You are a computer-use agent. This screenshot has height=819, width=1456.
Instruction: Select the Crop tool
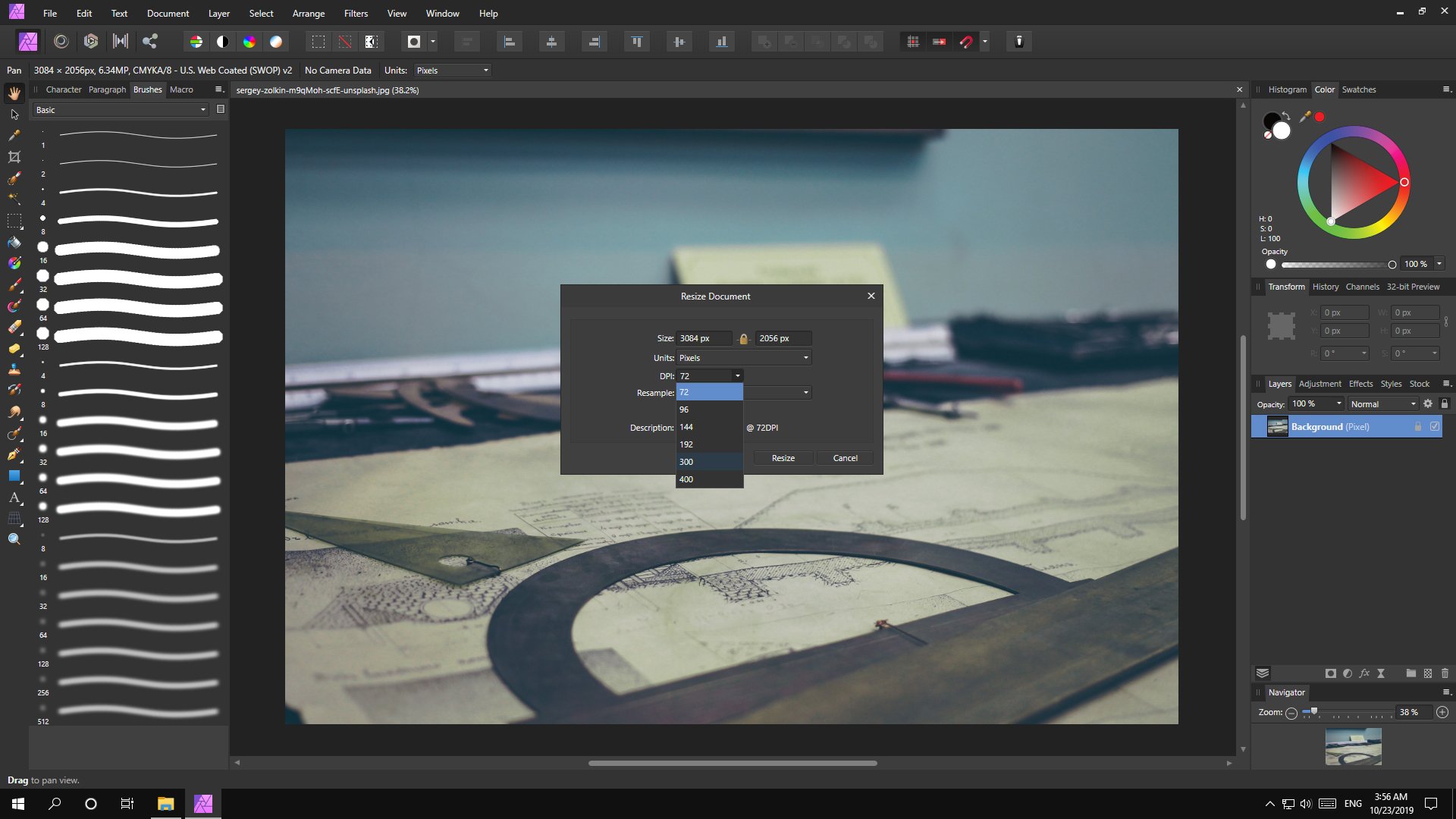point(14,157)
